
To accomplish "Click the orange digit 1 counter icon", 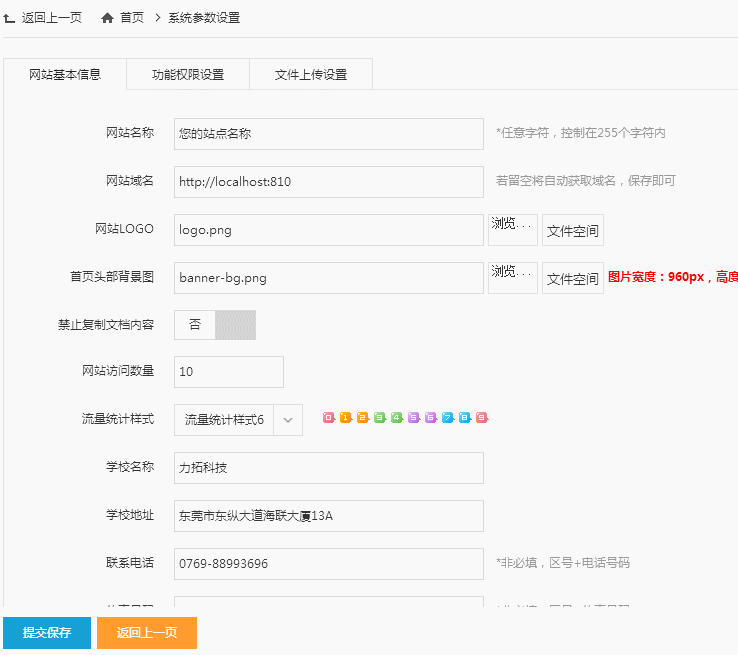I will 345,418.
